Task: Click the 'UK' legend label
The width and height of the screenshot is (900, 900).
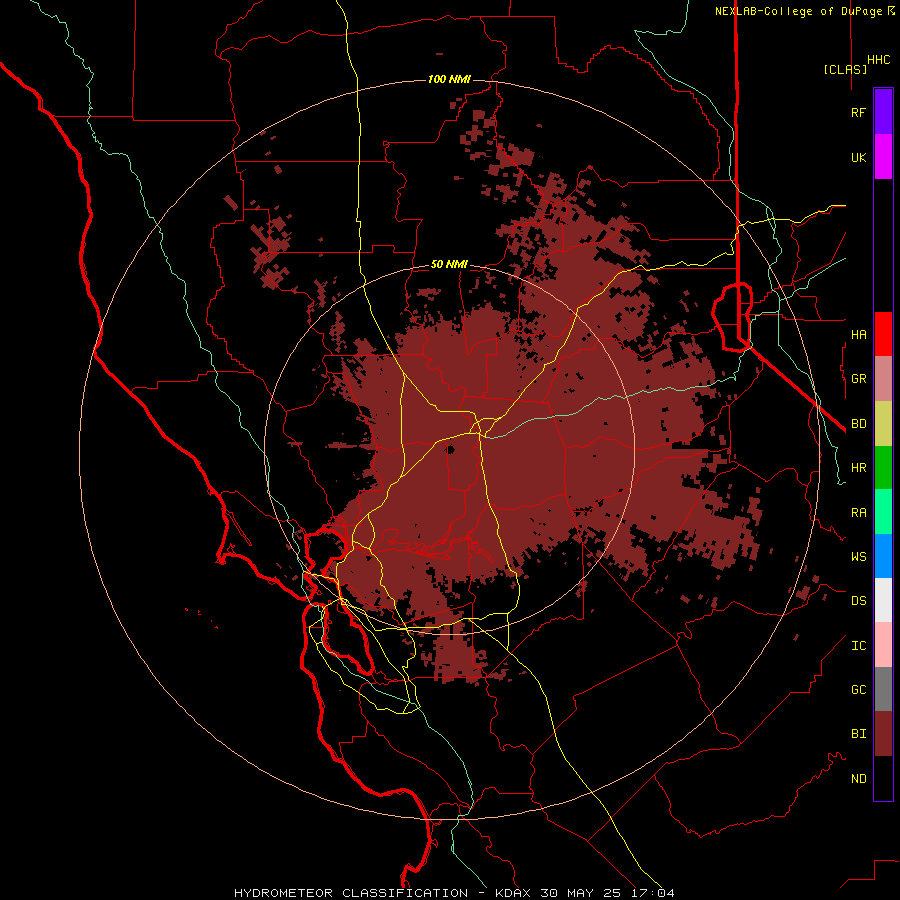Action: pos(858,157)
